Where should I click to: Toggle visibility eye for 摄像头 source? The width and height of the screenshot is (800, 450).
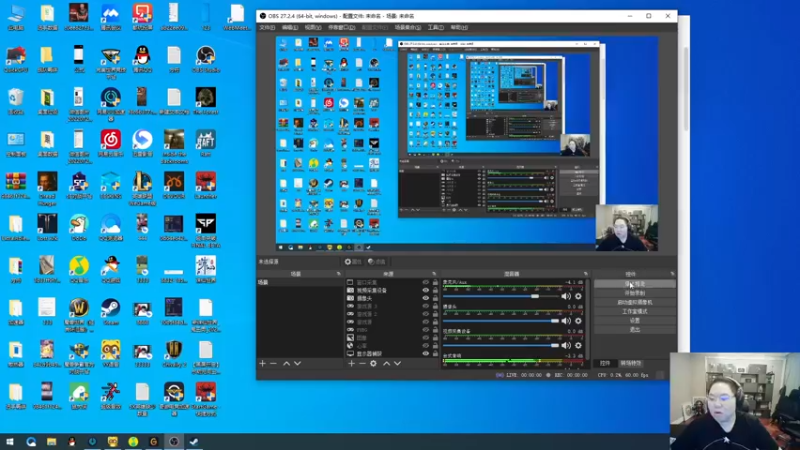pos(426,298)
